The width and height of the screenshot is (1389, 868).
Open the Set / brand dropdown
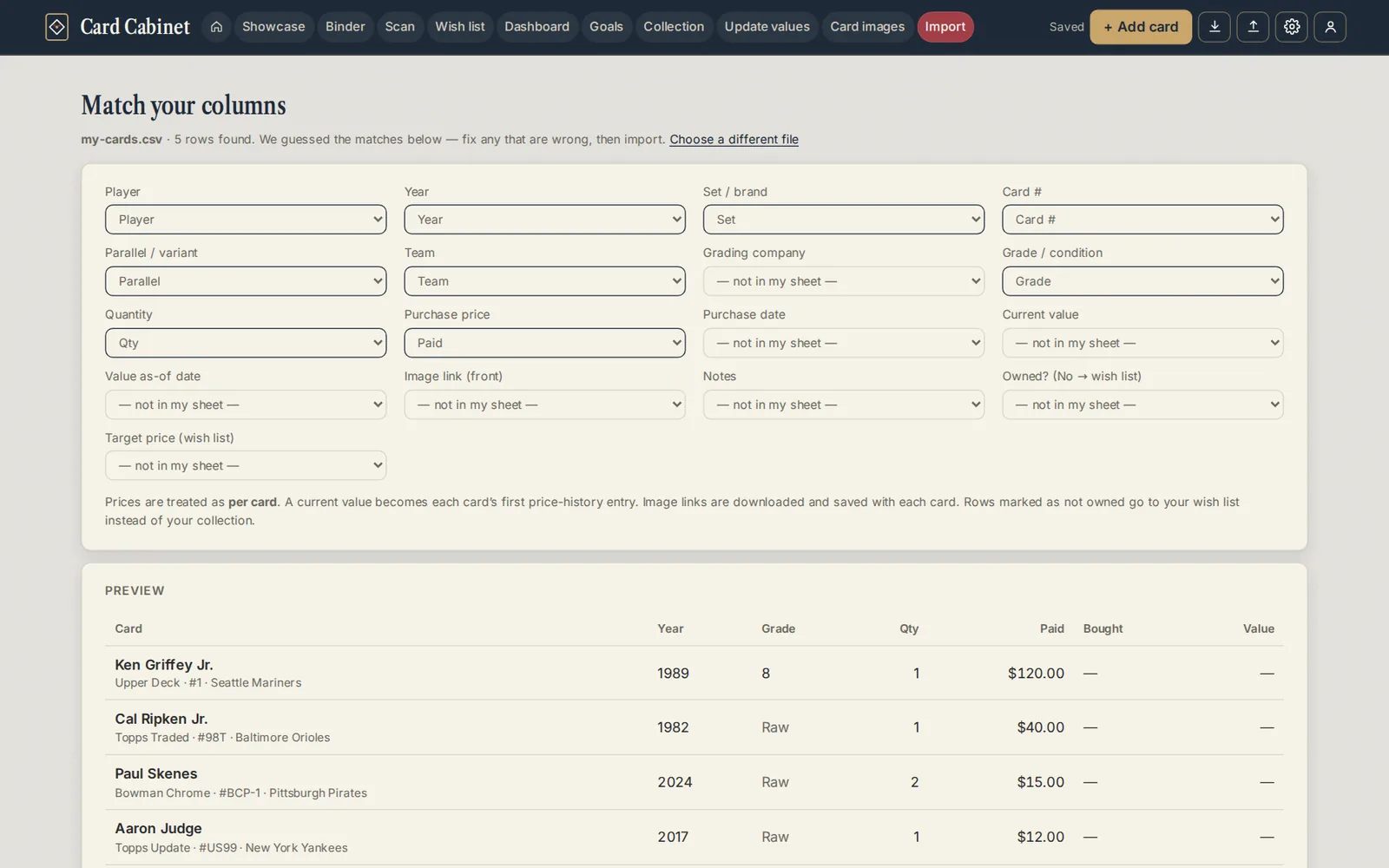point(844,220)
